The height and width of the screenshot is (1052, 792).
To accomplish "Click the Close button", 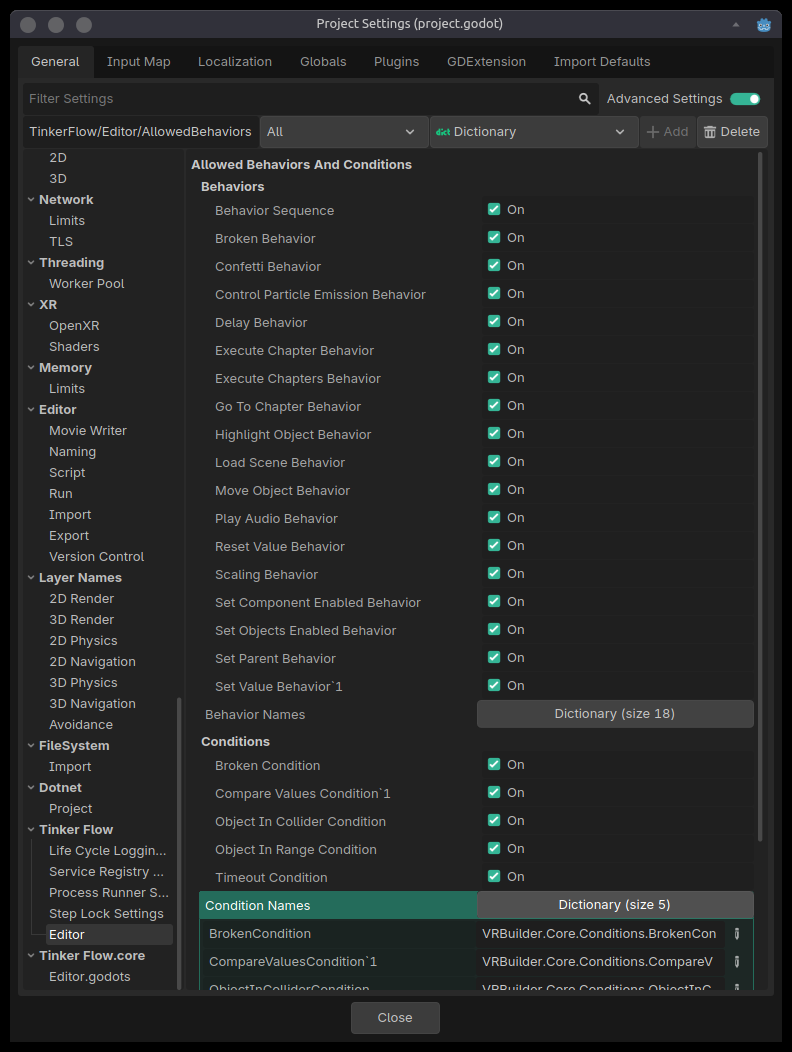I will (395, 1018).
